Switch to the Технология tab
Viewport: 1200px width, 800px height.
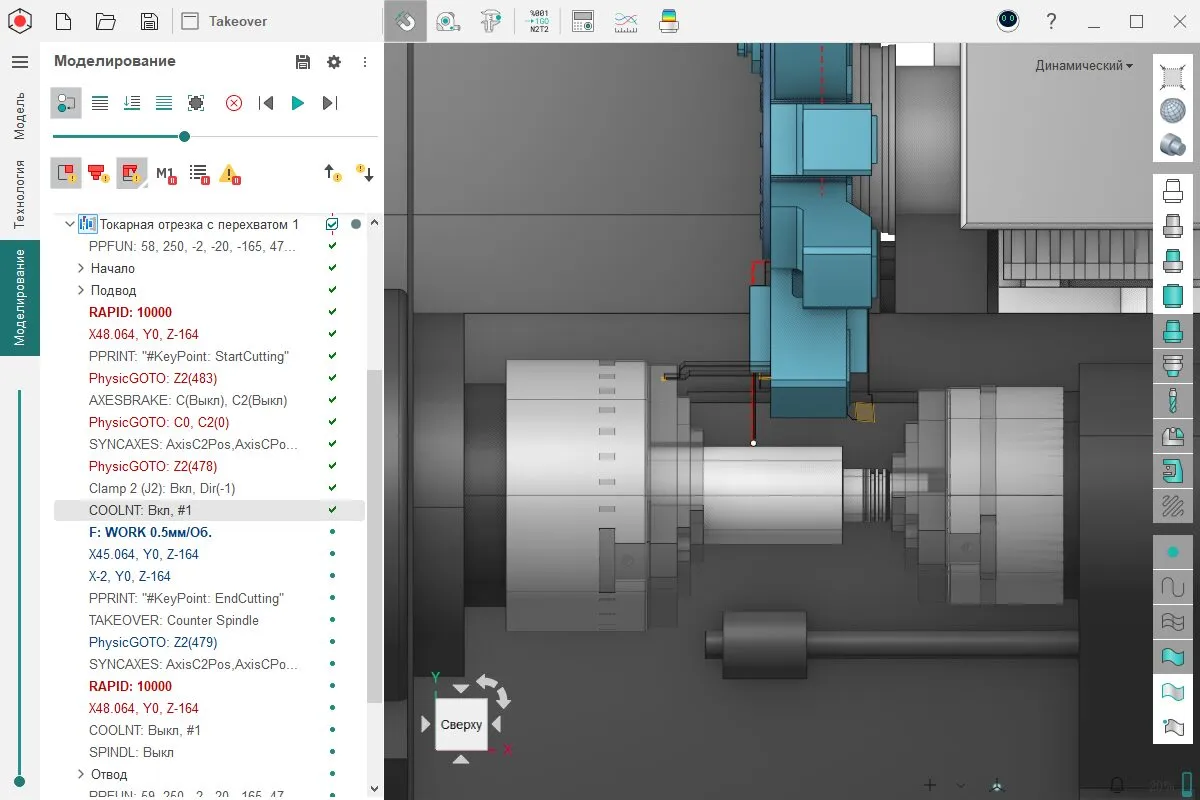[x=19, y=194]
